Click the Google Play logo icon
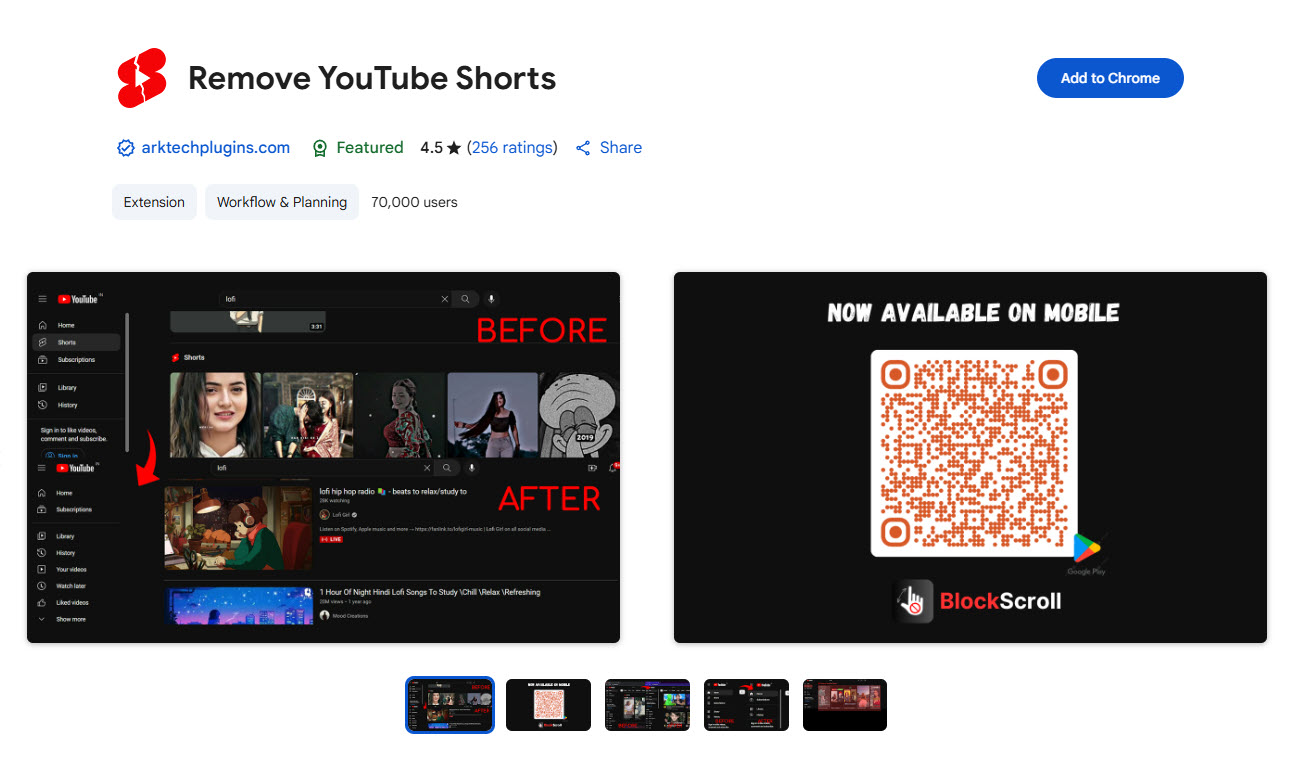Viewport: 1295px width, 782px height. click(x=1086, y=548)
